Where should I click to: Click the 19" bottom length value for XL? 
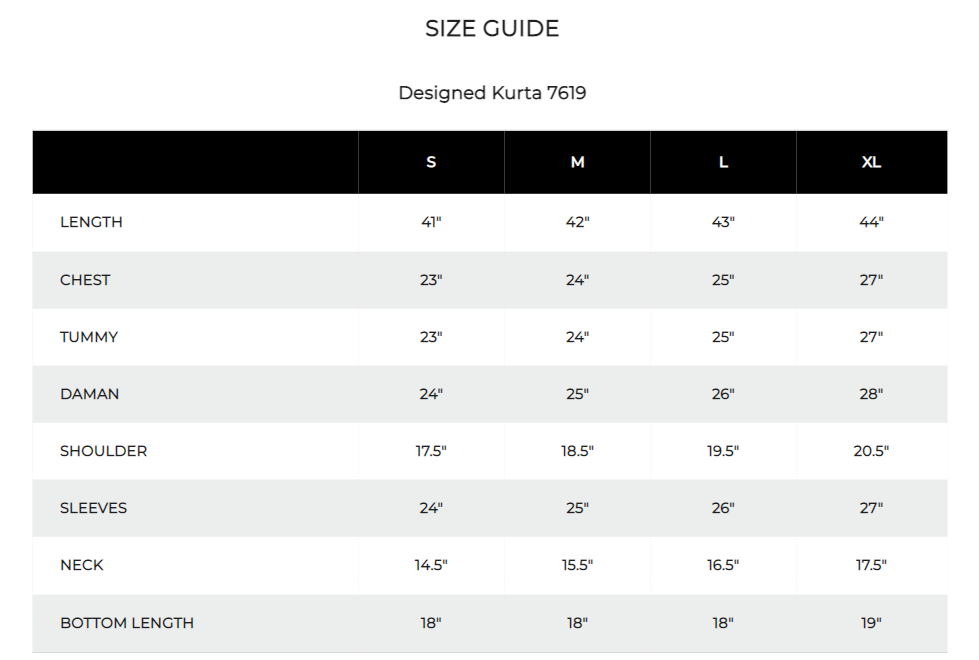click(871, 623)
